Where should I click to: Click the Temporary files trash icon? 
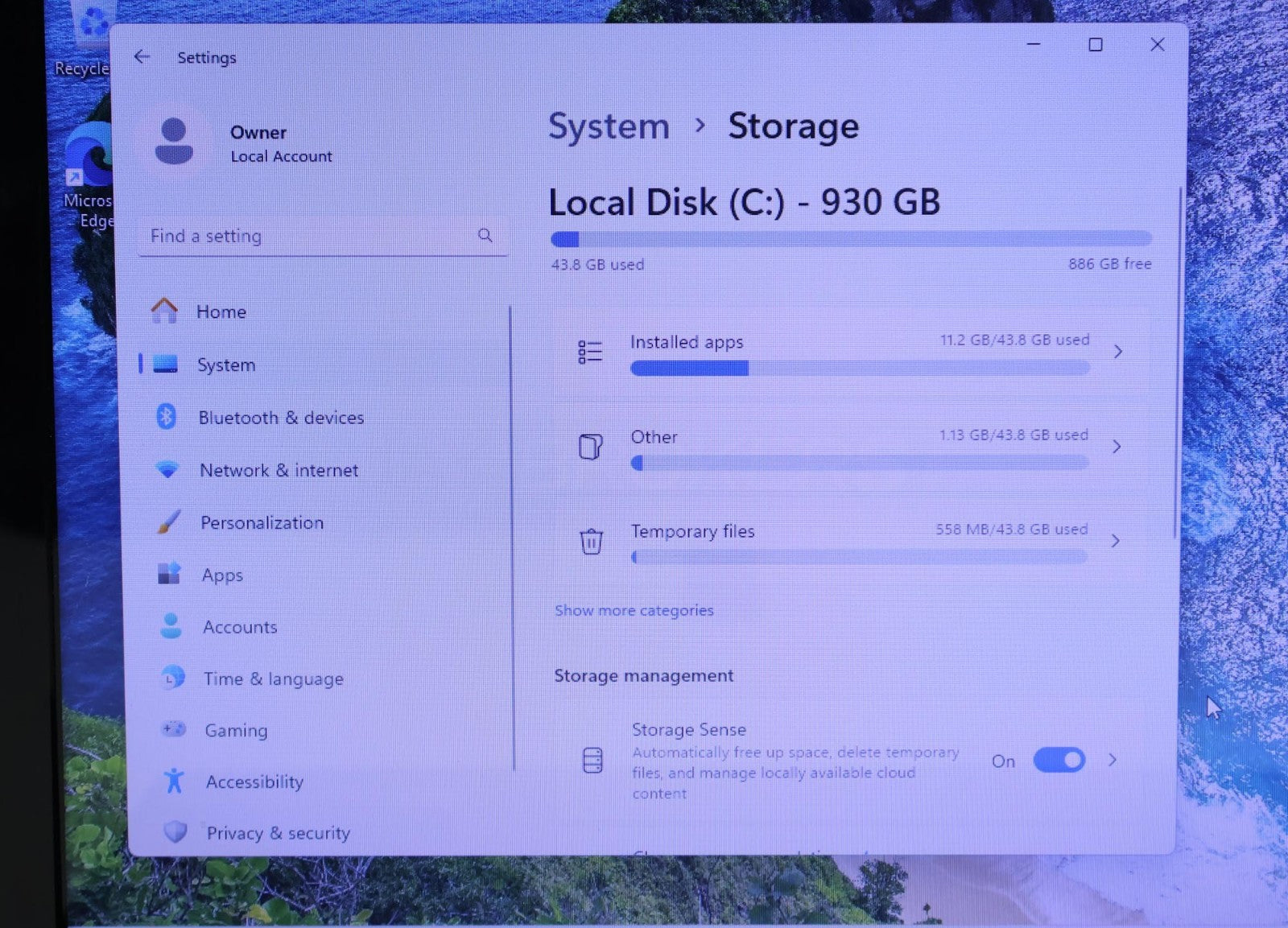pyautogui.click(x=591, y=541)
